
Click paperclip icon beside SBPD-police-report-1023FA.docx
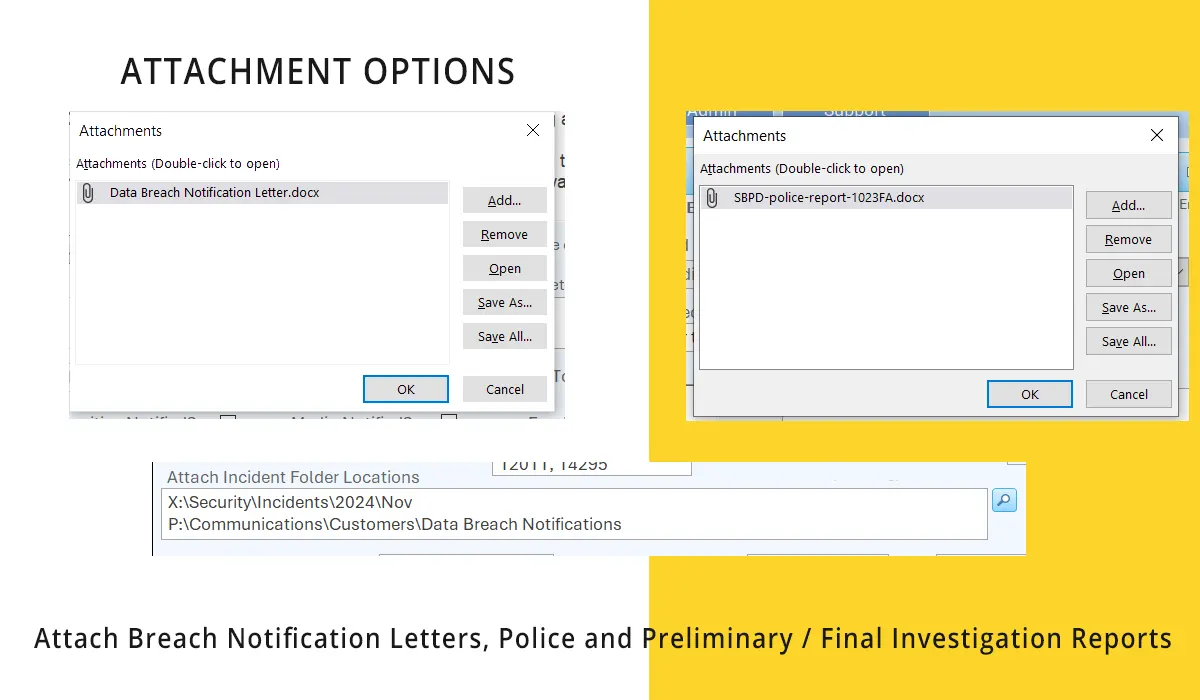pos(712,198)
